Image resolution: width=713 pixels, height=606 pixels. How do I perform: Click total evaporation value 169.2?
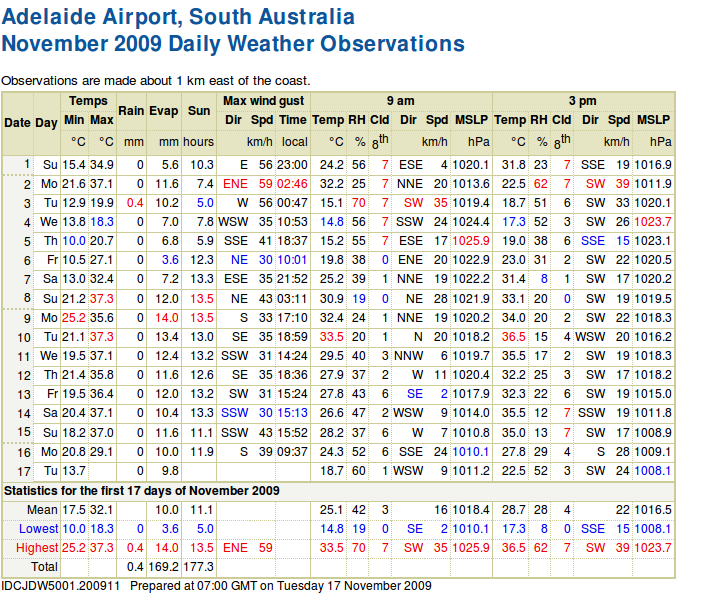[163, 567]
